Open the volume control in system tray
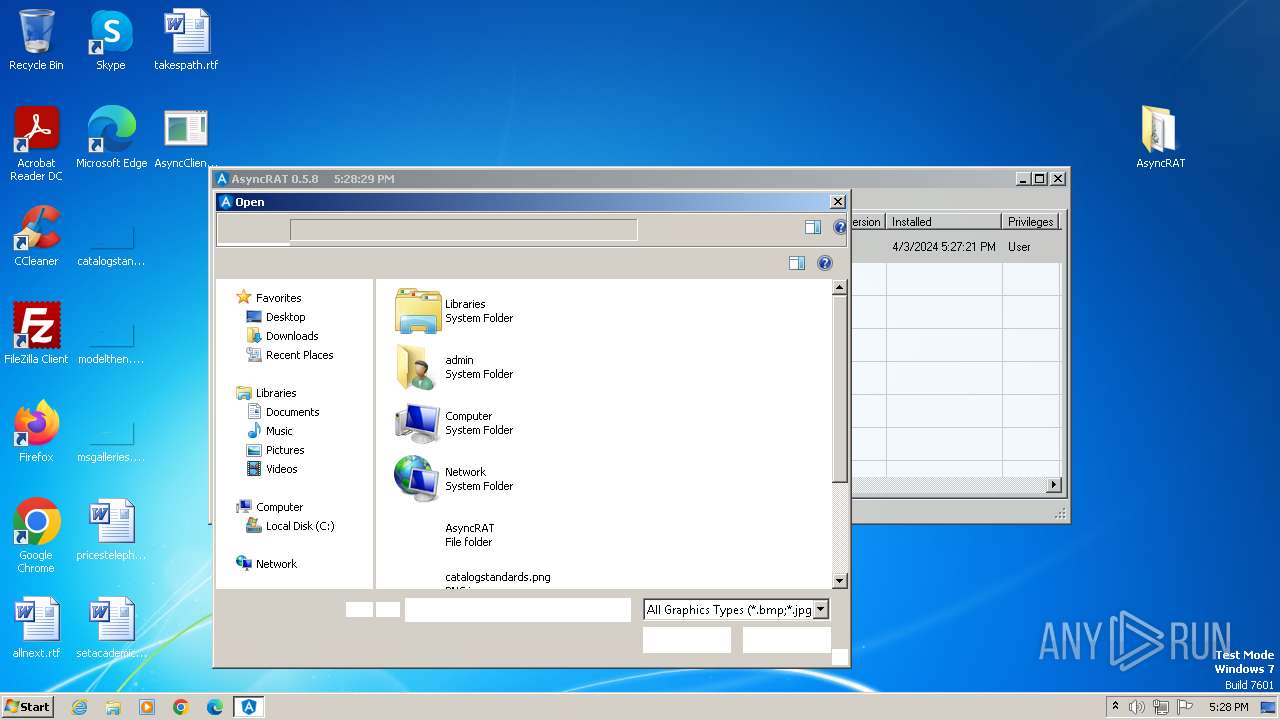 [x=1137, y=707]
